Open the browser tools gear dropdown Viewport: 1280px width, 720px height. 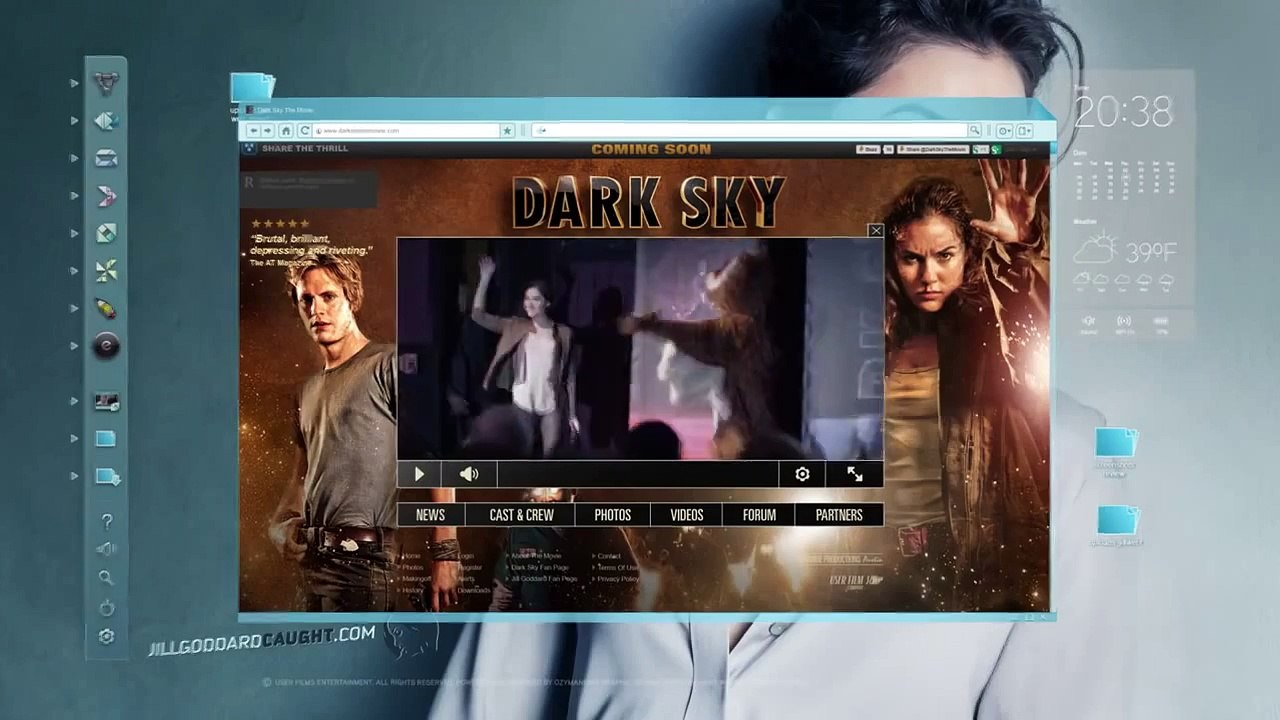point(1004,130)
